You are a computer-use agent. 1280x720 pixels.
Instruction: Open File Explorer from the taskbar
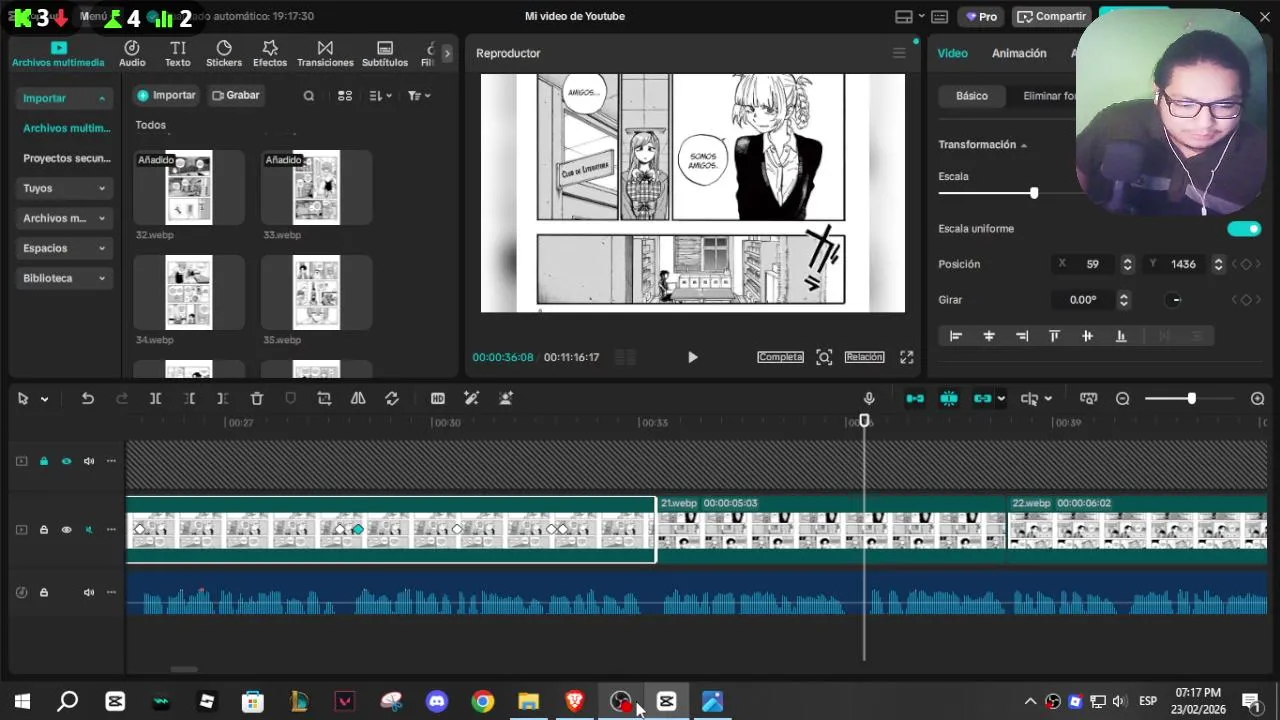coord(529,701)
